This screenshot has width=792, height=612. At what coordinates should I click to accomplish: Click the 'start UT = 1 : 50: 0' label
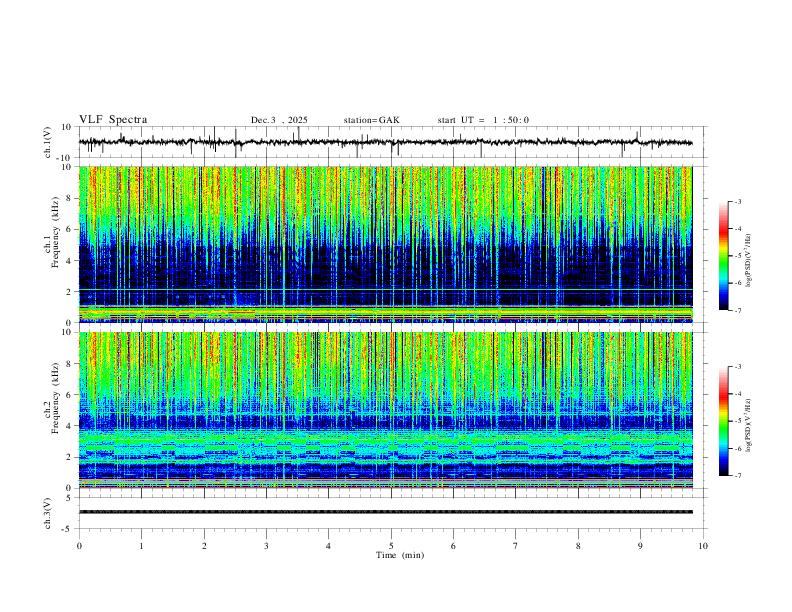click(x=483, y=120)
